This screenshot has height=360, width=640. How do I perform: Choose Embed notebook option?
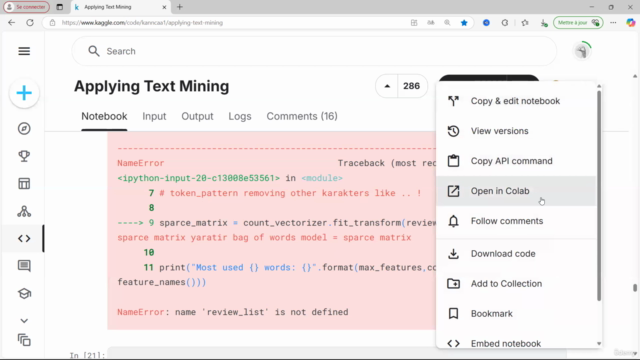tap(516, 343)
